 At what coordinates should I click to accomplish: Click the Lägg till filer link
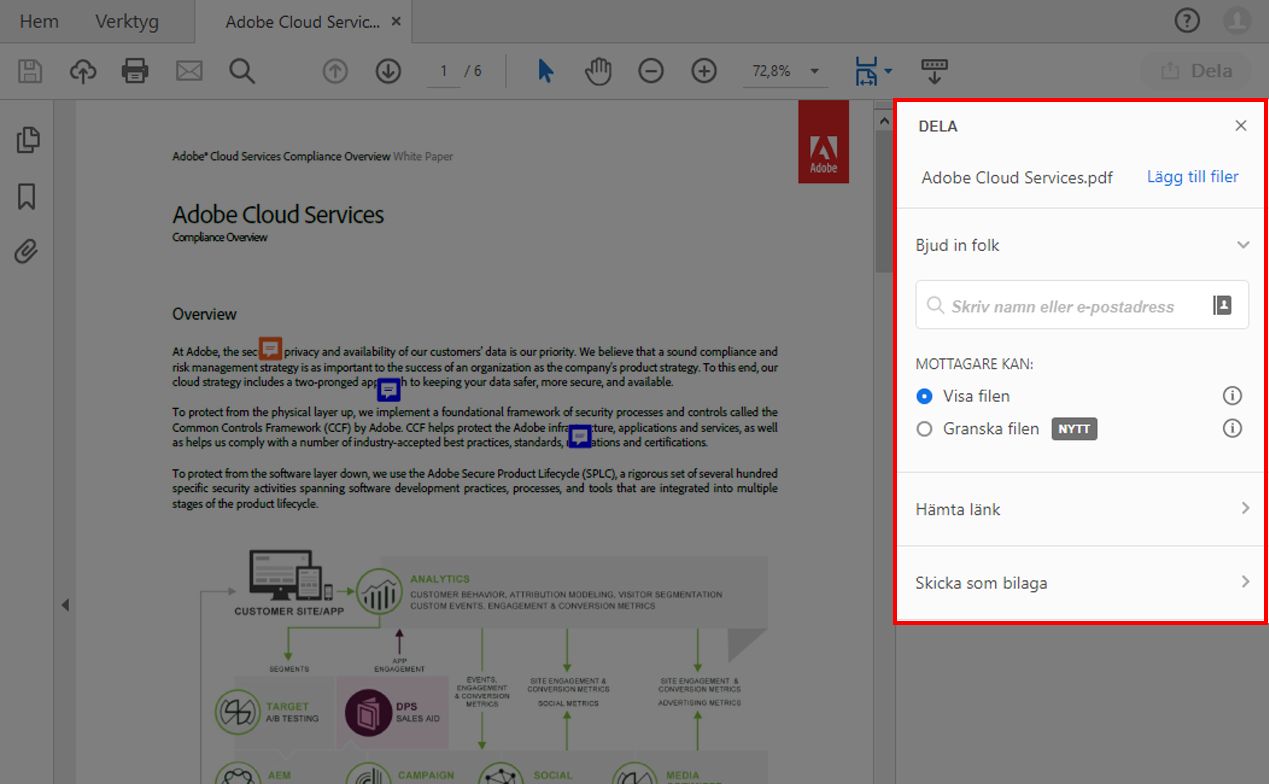point(1193,177)
